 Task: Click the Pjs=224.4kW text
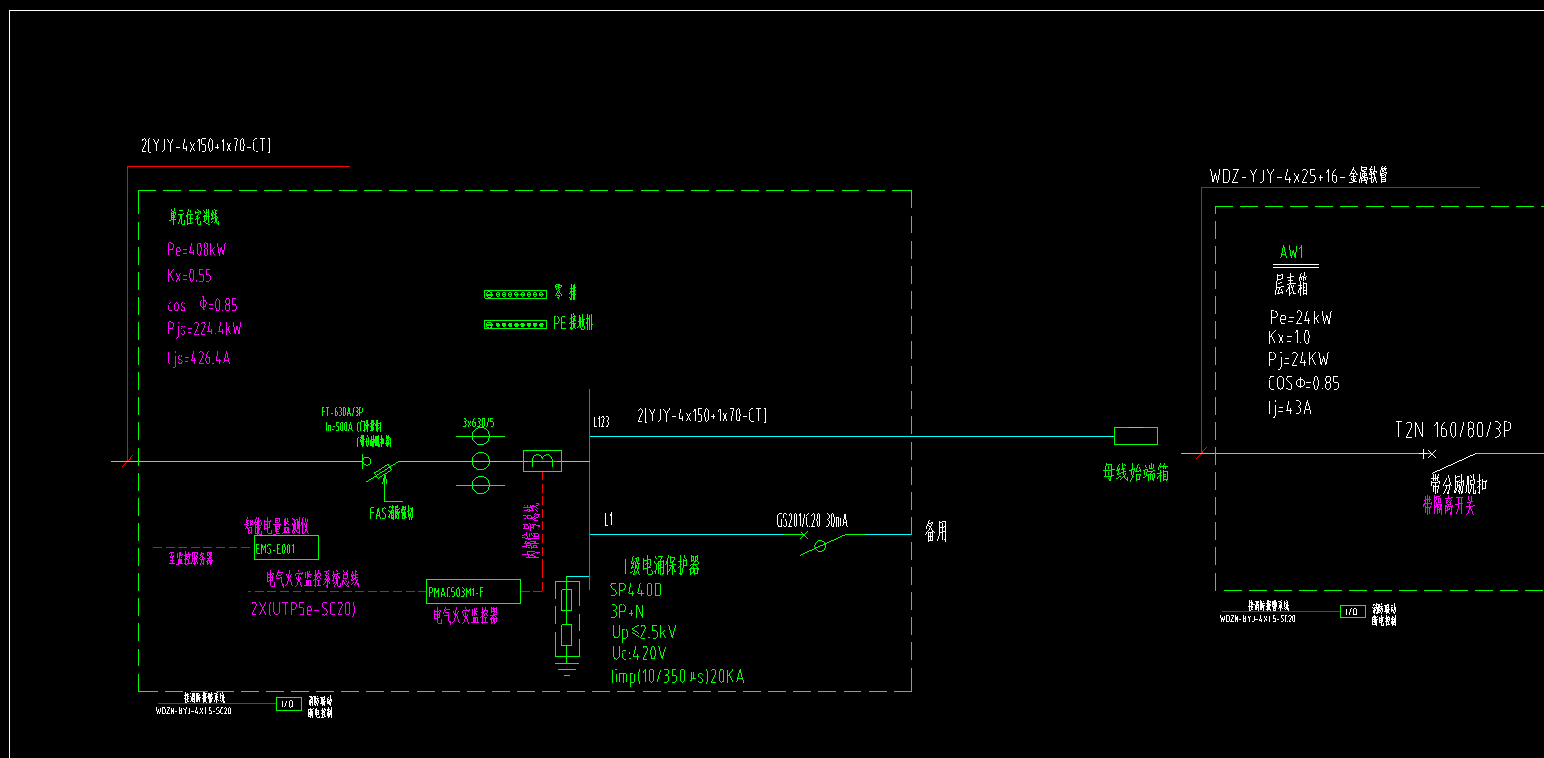(204, 328)
